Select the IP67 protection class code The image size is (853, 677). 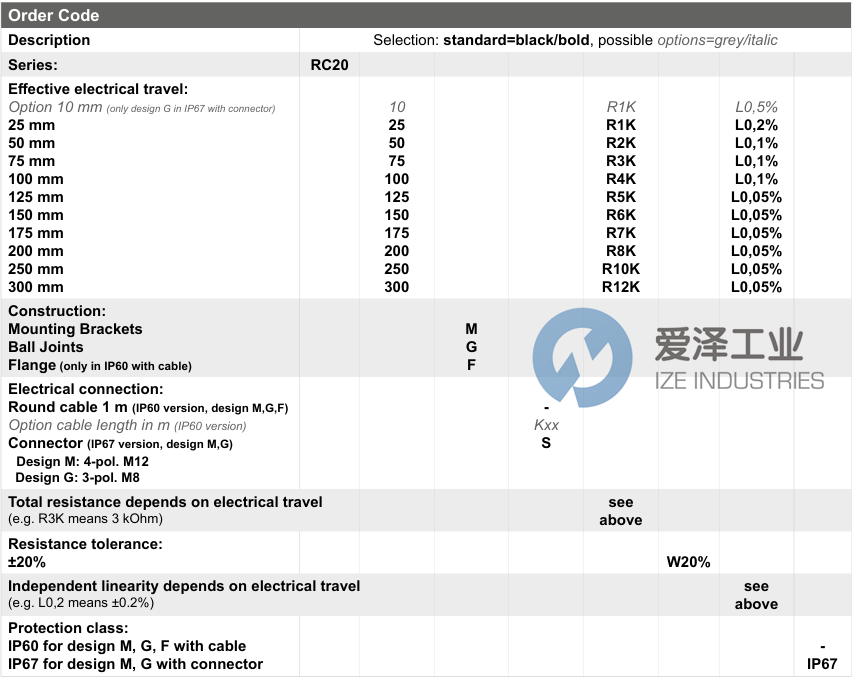click(x=823, y=663)
